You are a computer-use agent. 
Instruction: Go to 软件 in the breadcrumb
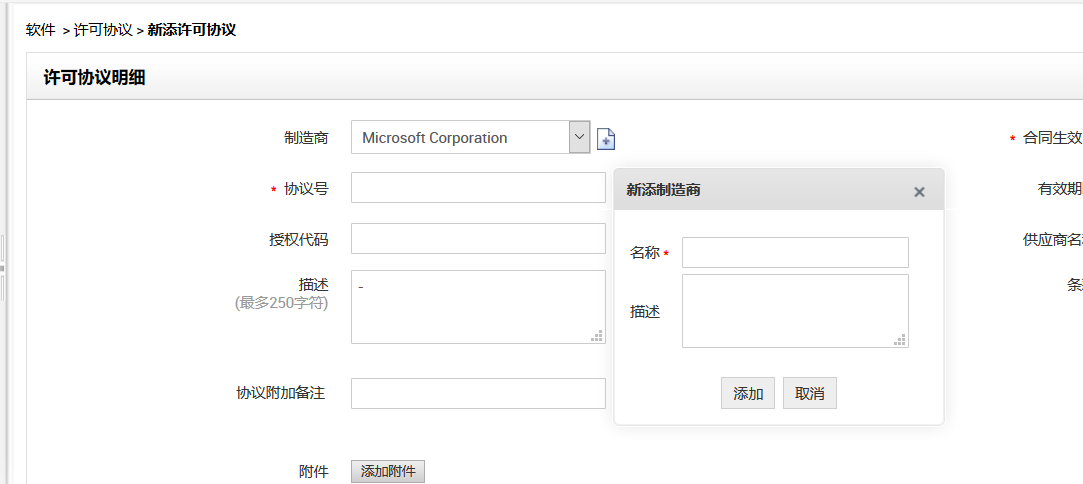point(40,30)
